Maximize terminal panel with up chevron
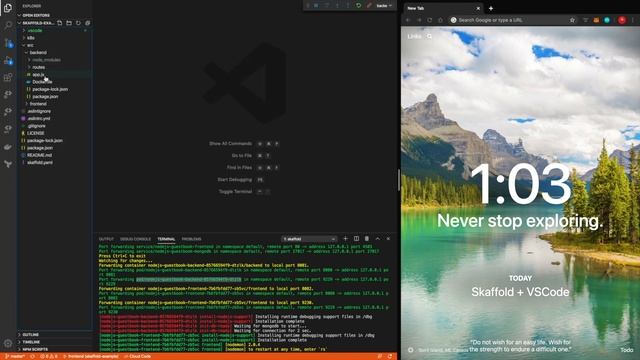Image resolution: width=640 pixels, height=360 pixels. 378,239
